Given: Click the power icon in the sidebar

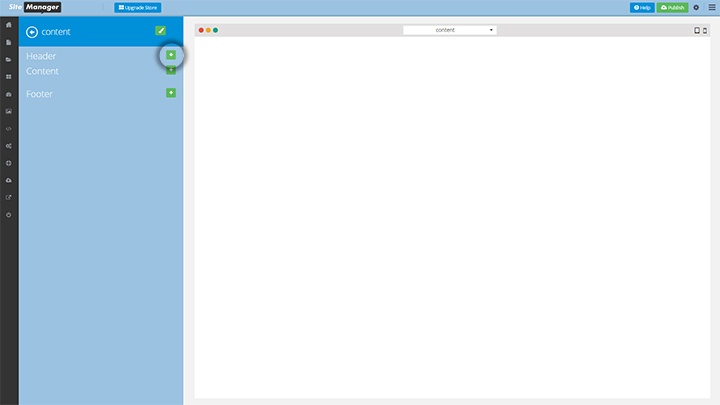Looking at the screenshot, I should point(9,215).
